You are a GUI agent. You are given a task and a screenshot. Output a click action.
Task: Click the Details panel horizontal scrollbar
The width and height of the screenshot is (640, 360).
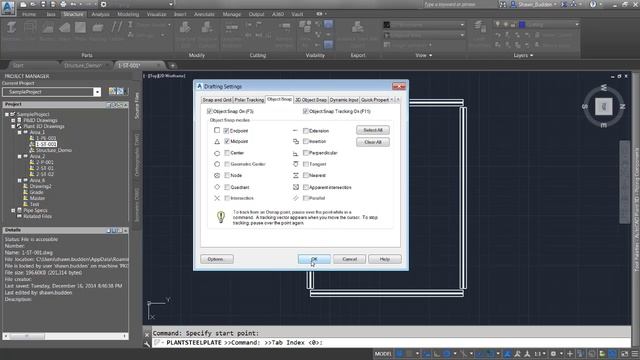pyautogui.click(x=65, y=336)
